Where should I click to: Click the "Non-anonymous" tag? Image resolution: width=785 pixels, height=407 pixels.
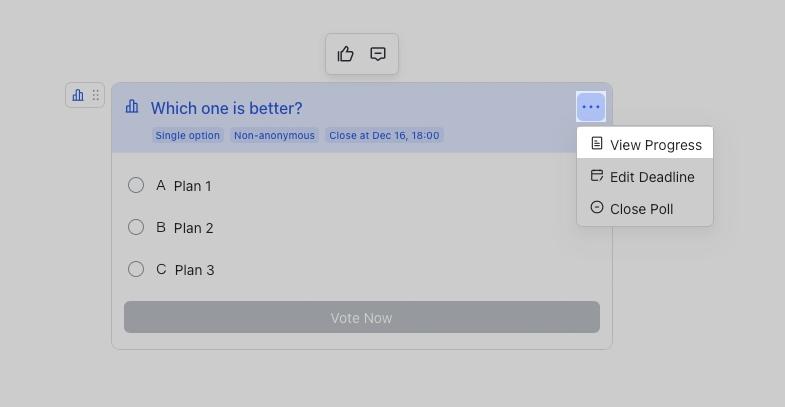click(x=274, y=135)
